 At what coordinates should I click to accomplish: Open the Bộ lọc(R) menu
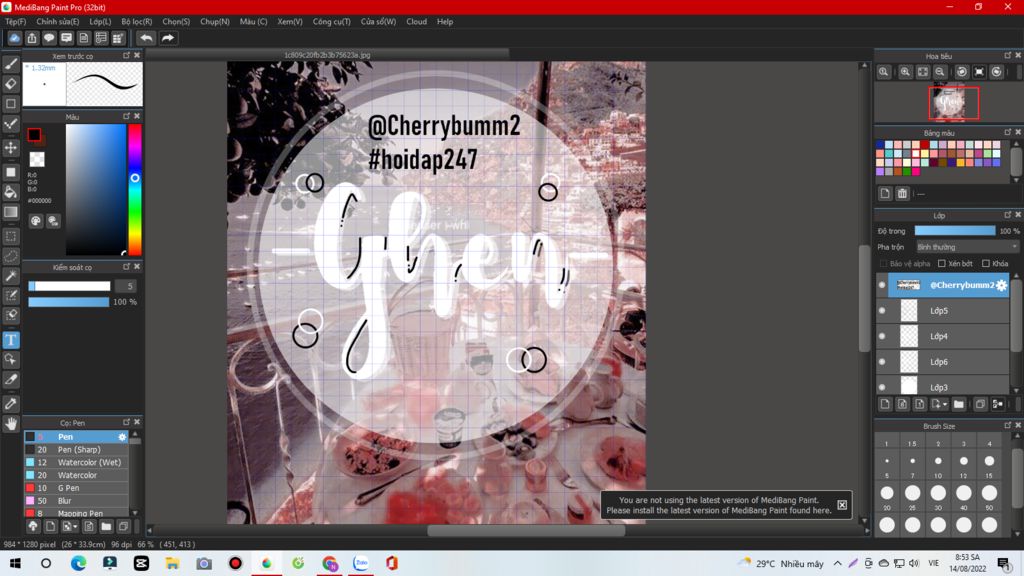(x=136, y=22)
